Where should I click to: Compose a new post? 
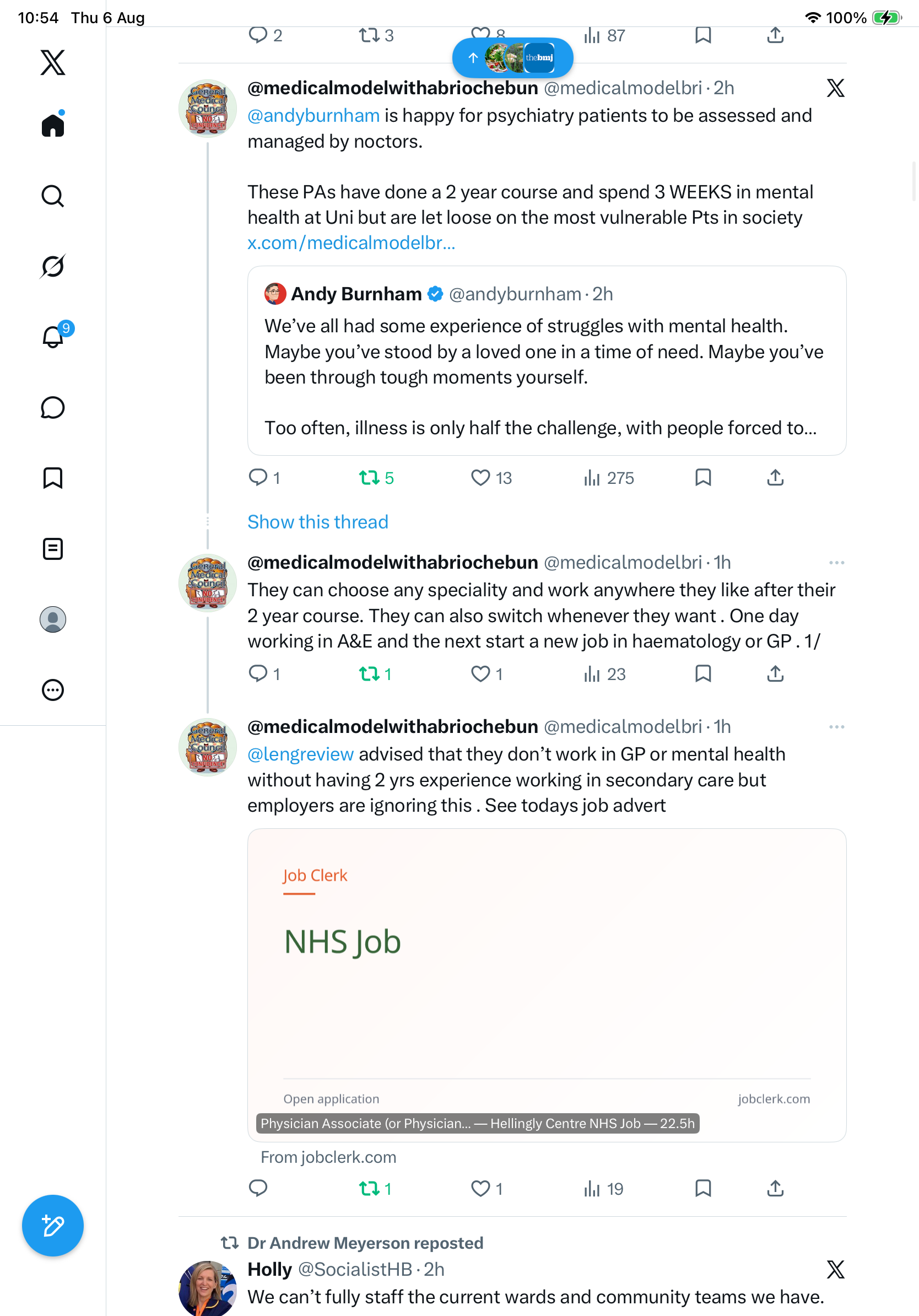[53, 1226]
